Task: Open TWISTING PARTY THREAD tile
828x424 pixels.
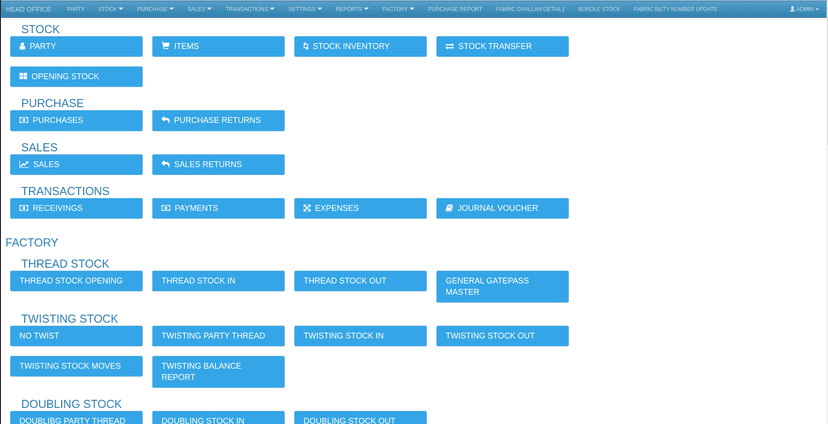Action: (x=218, y=336)
